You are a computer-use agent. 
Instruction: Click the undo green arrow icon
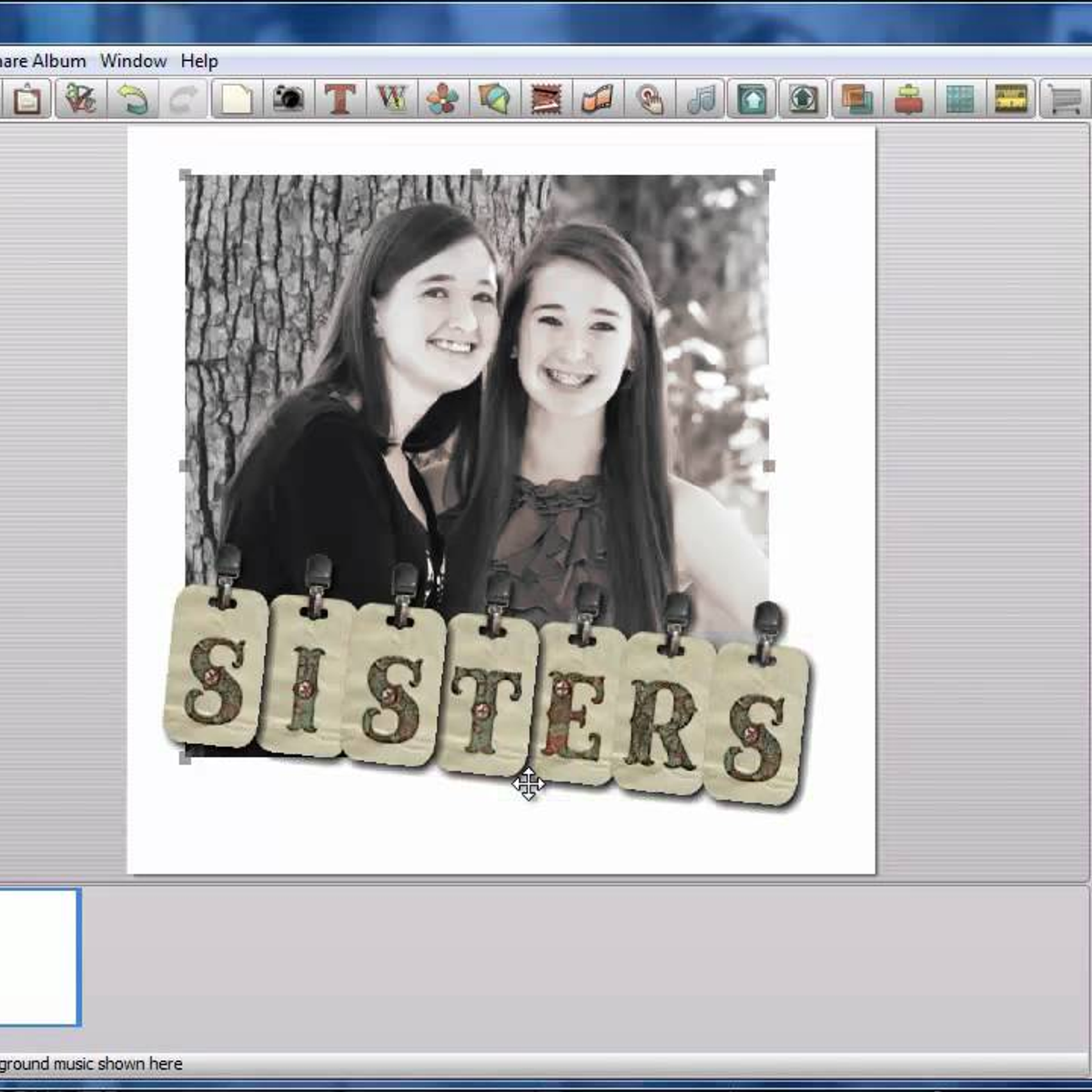point(133,99)
